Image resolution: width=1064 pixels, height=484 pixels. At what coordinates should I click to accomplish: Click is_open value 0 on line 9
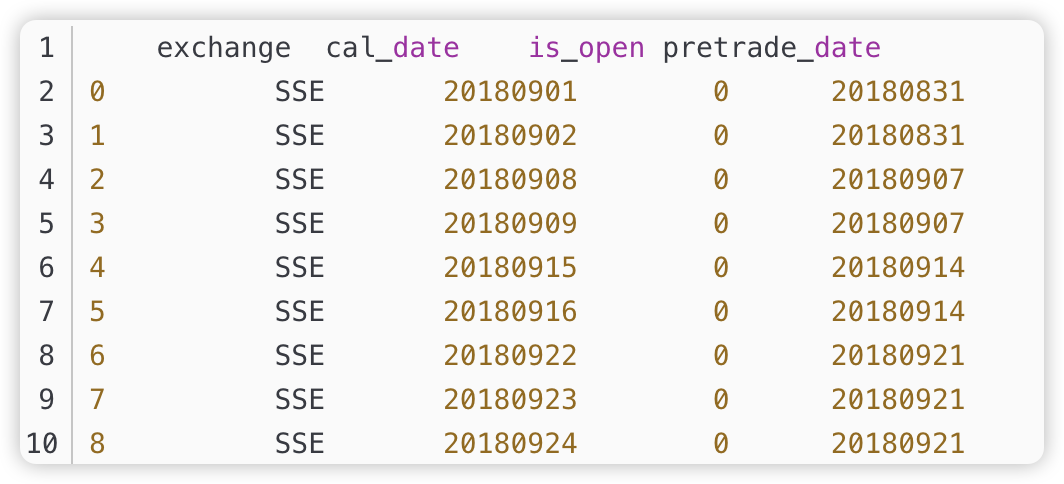(721, 400)
